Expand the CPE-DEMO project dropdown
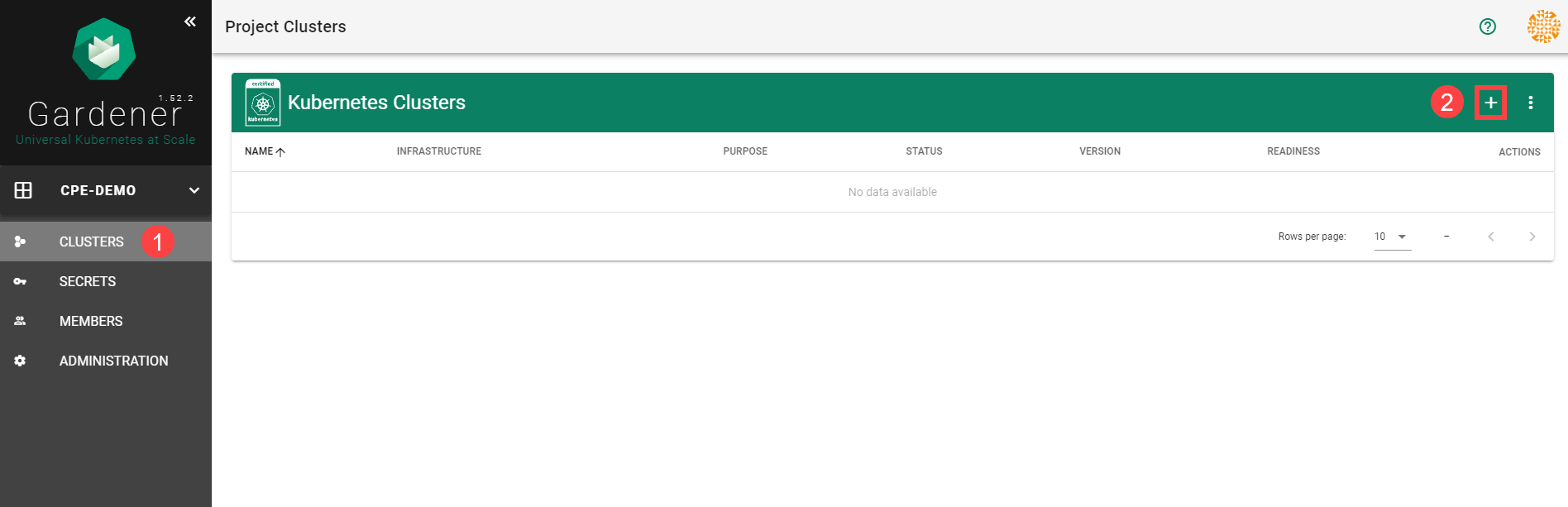 click(x=194, y=190)
